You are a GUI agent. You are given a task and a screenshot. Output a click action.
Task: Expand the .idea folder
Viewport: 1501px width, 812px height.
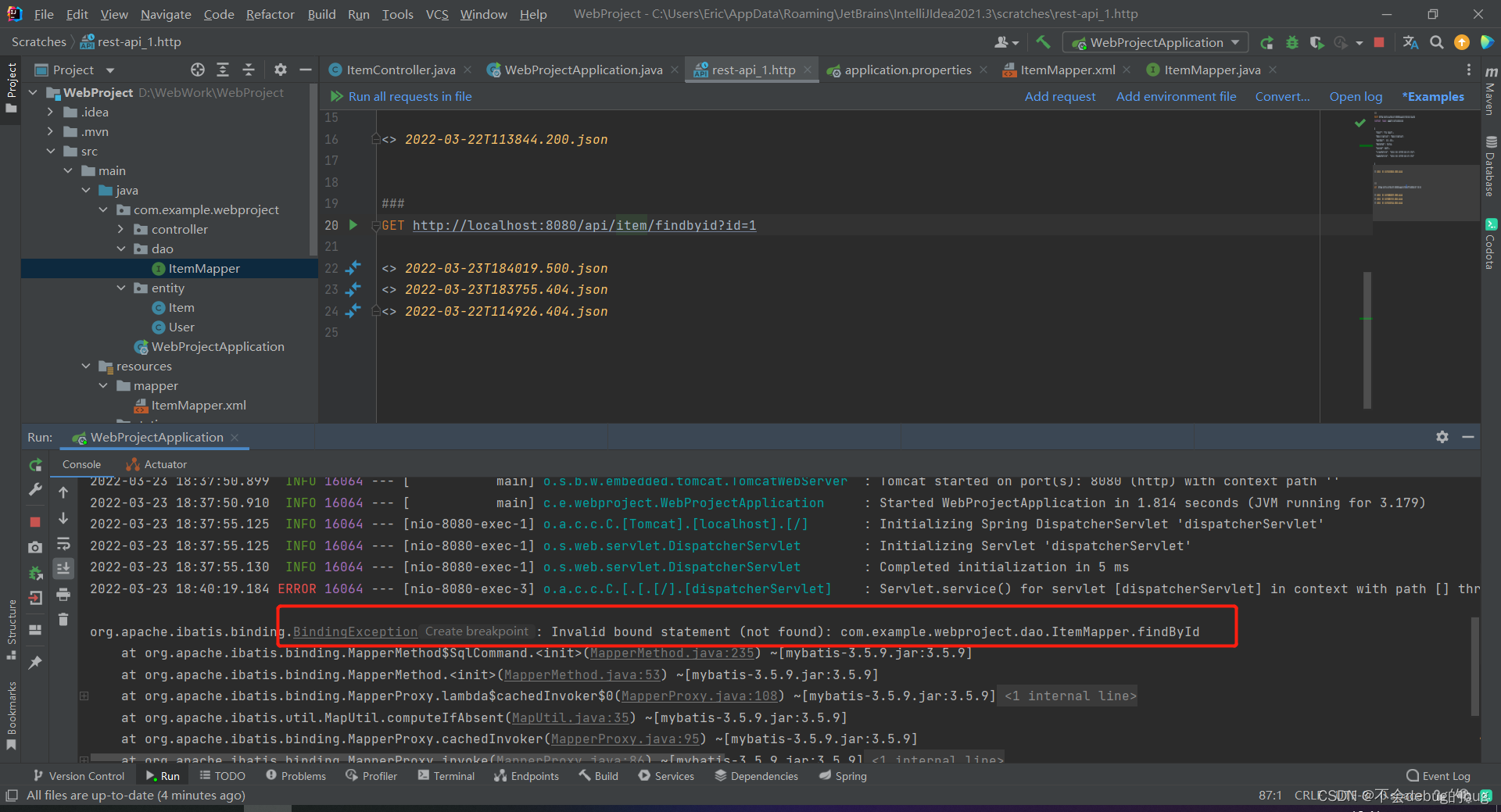[49, 112]
